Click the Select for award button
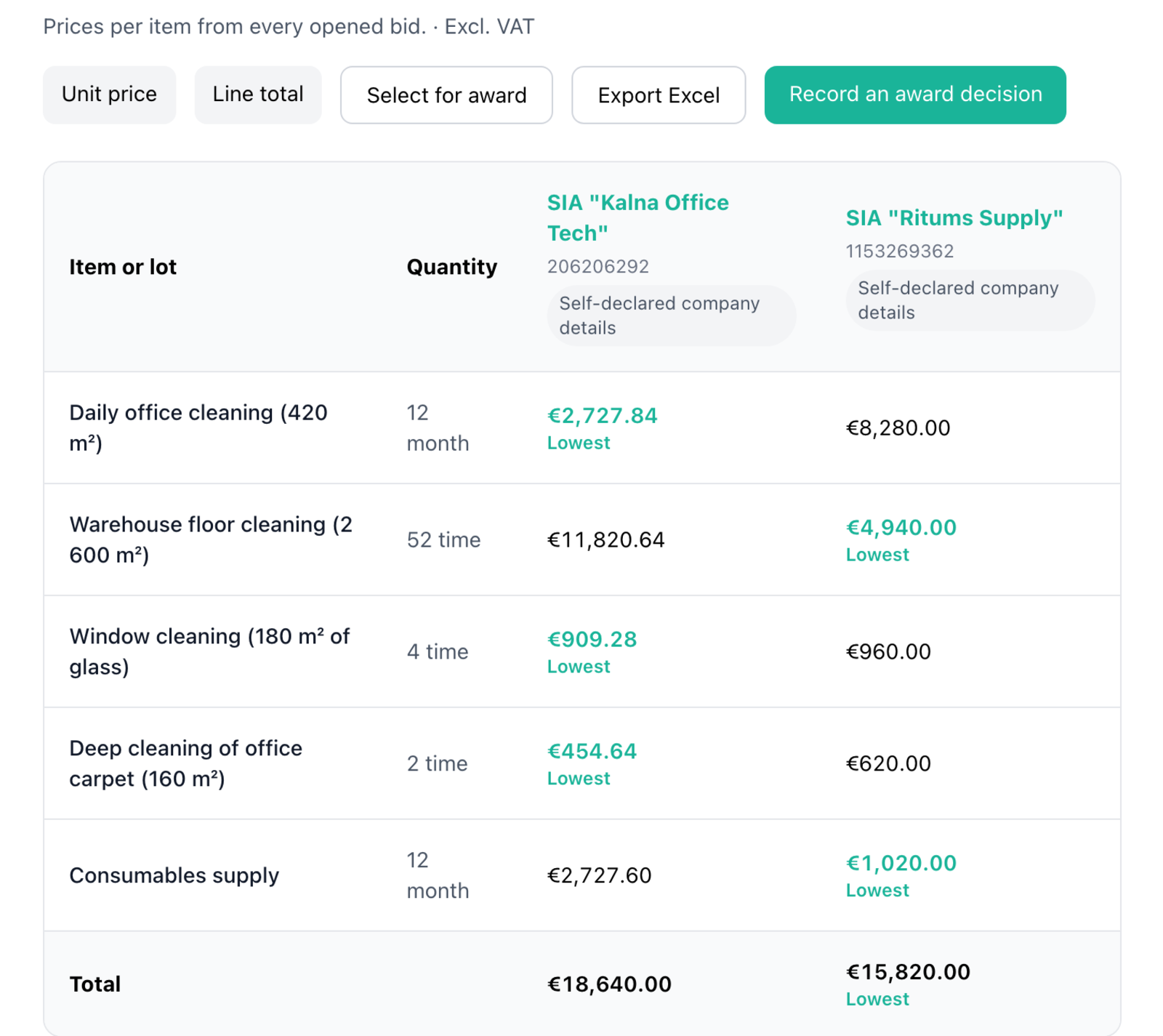Image resolution: width=1163 pixels, height=1036 pixels. click(x=446, y=95)
